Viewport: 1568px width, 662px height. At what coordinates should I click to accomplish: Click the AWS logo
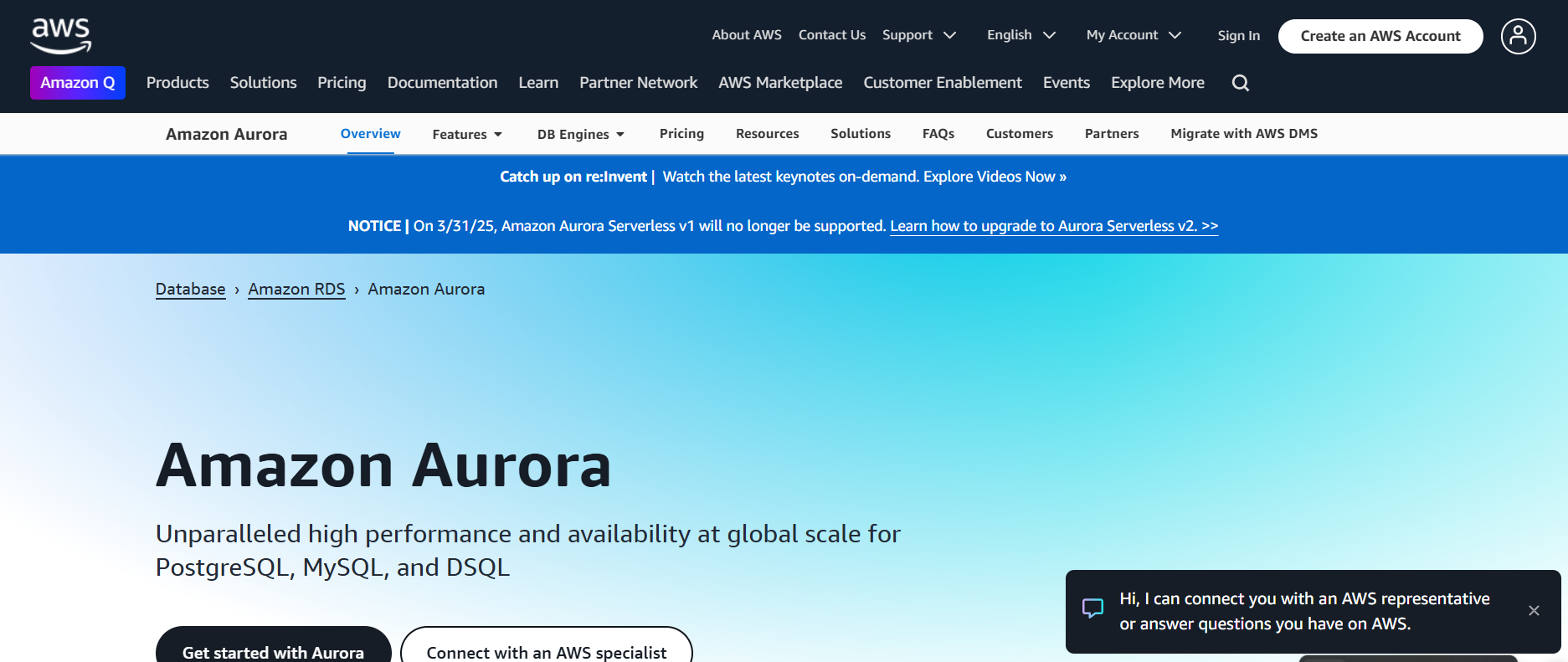60,35
